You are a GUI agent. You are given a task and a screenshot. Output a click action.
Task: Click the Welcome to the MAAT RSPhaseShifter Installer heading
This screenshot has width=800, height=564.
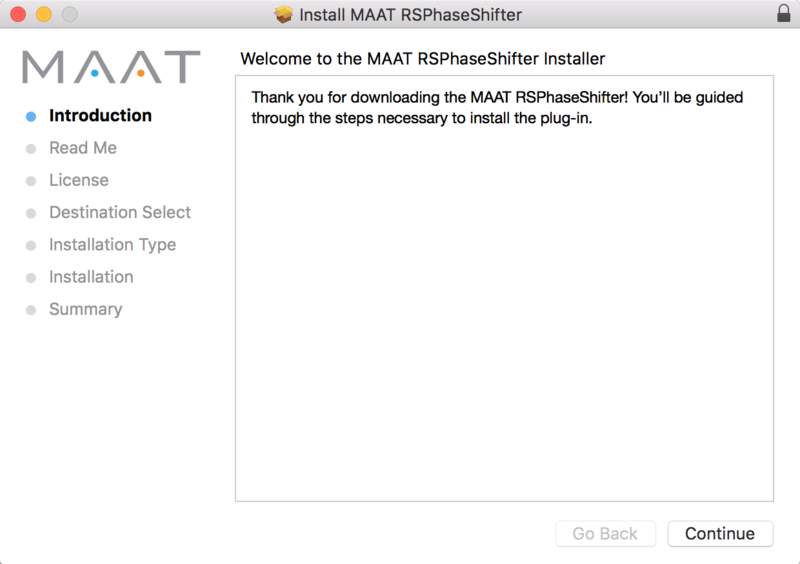click(x=422, y=60)
